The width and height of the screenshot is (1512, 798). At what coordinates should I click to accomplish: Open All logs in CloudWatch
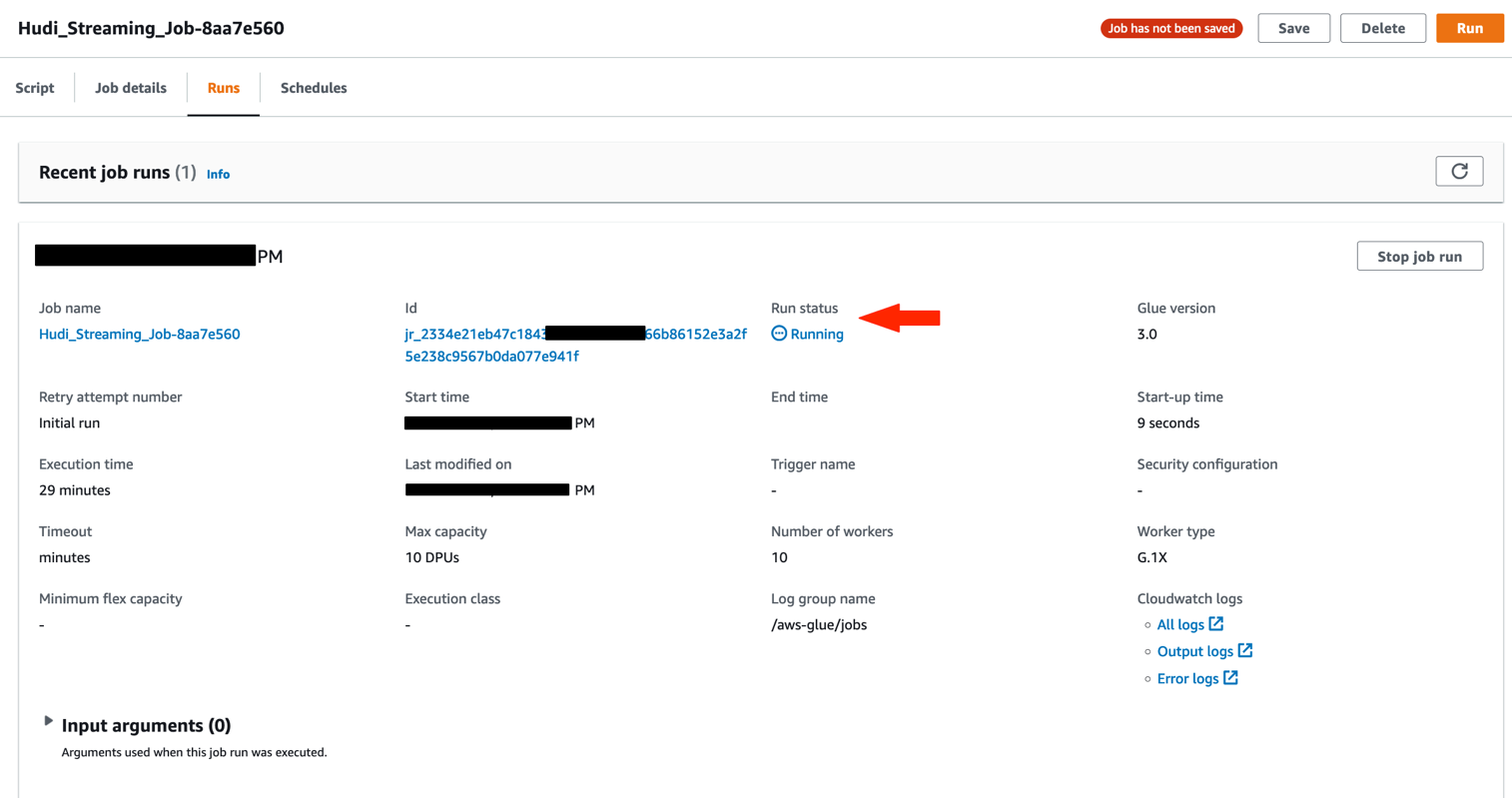pyautogui.click(x=1180, y=625)
